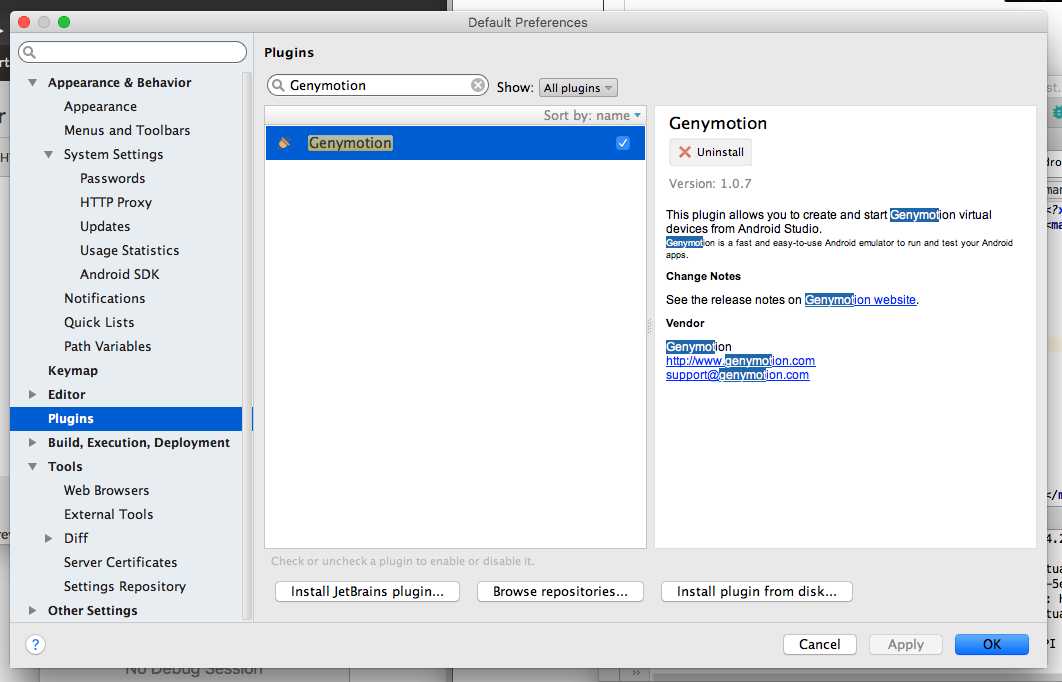Select Quick Lists item

(x=99, y=322)
